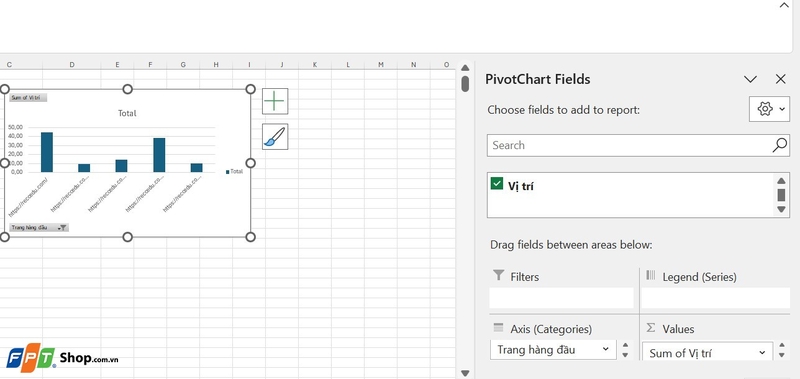
Task: Collapse the ribbon with the up chevron
Action: [x=784, y=6]
